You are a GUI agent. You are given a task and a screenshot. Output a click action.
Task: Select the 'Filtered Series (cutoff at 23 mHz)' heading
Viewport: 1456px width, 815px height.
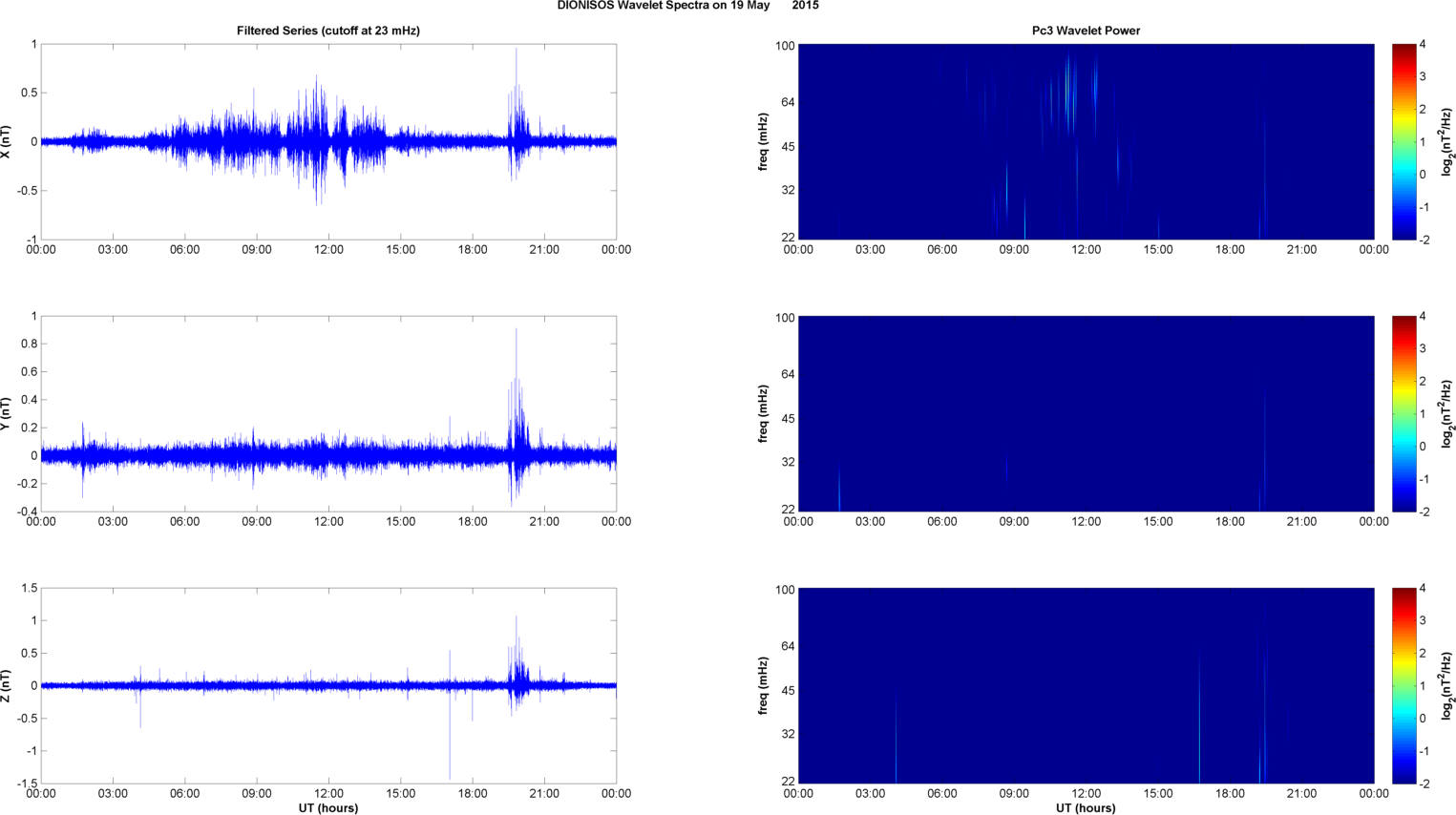pyautogui.click(x=328, y=31)
